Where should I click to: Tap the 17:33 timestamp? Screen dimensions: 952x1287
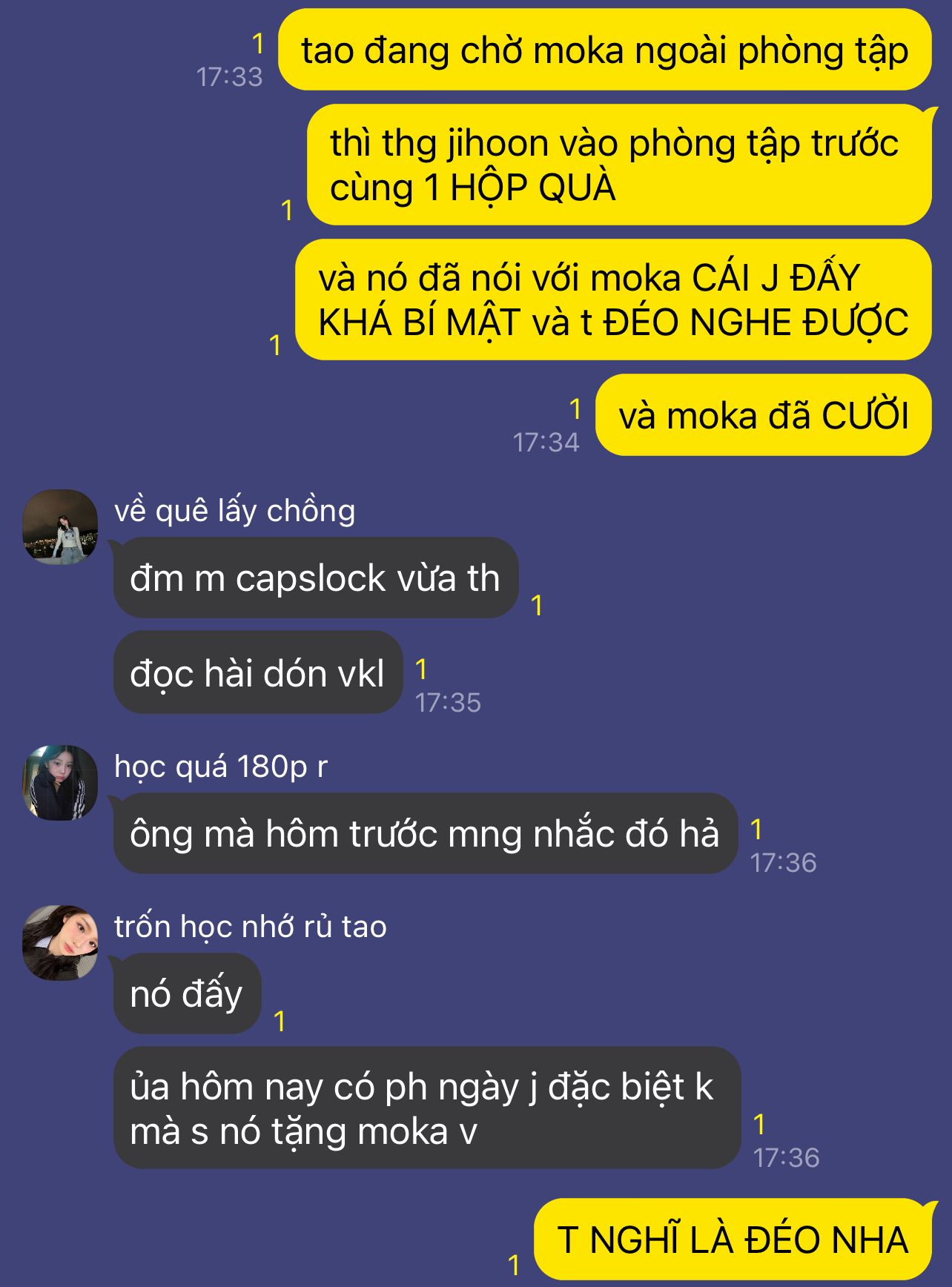point(229,76)
